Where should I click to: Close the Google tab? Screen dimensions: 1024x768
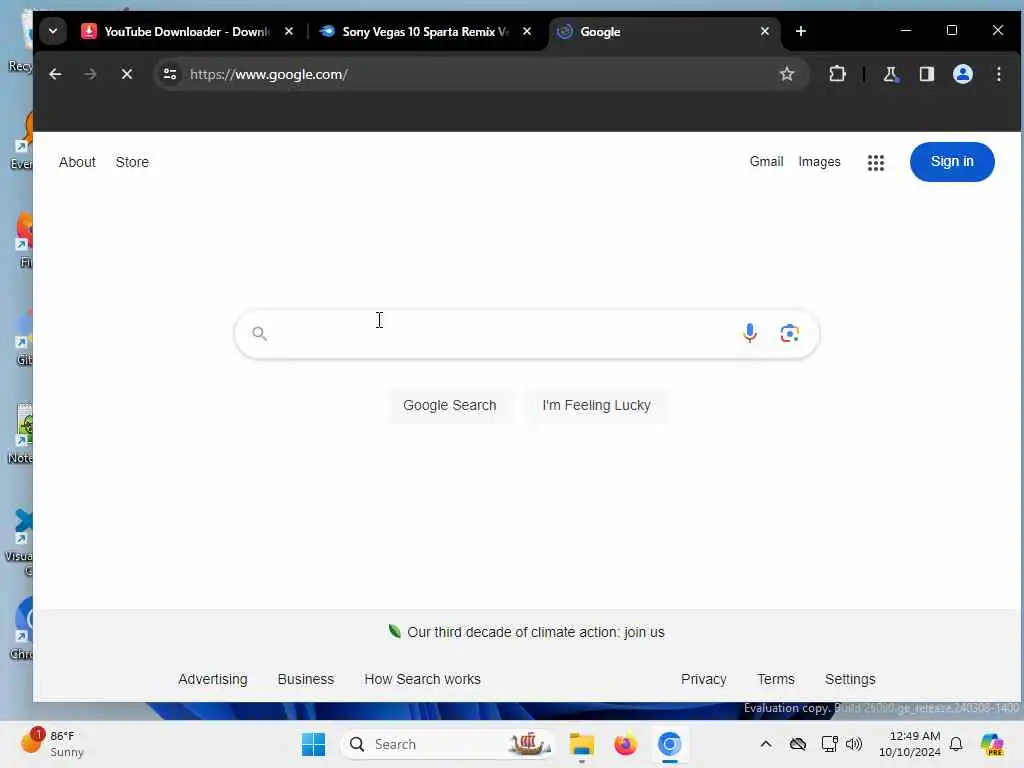765,31
